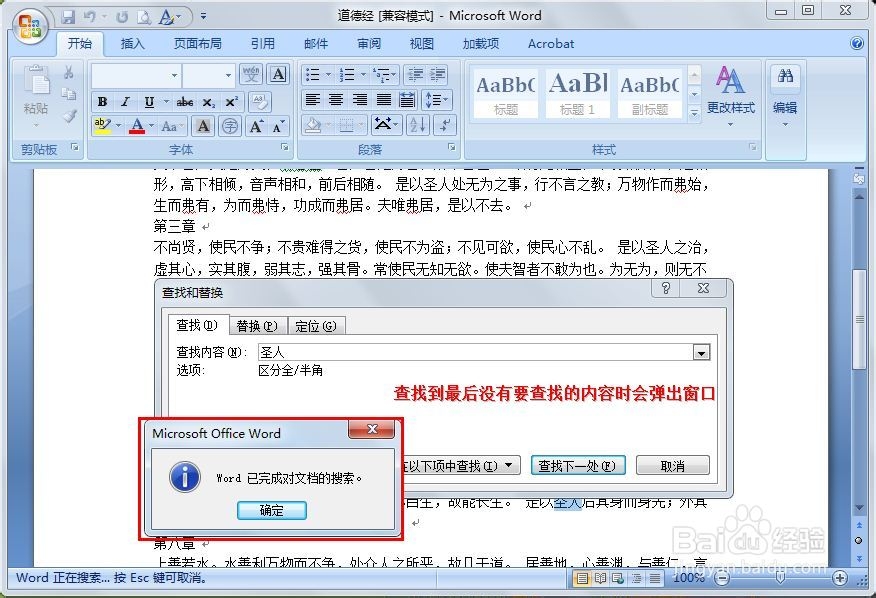This screenshot has width=876, height=598.
Task: Click the Decrease Indent icon
Action: pyautogui.click(x=415, y=74)
